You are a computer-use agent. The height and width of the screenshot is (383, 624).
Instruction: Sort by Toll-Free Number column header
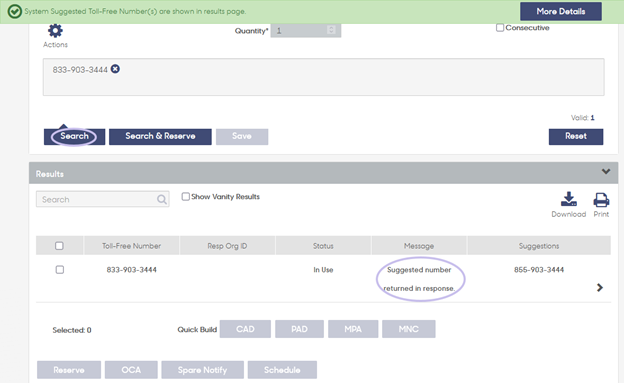(131, 246)
